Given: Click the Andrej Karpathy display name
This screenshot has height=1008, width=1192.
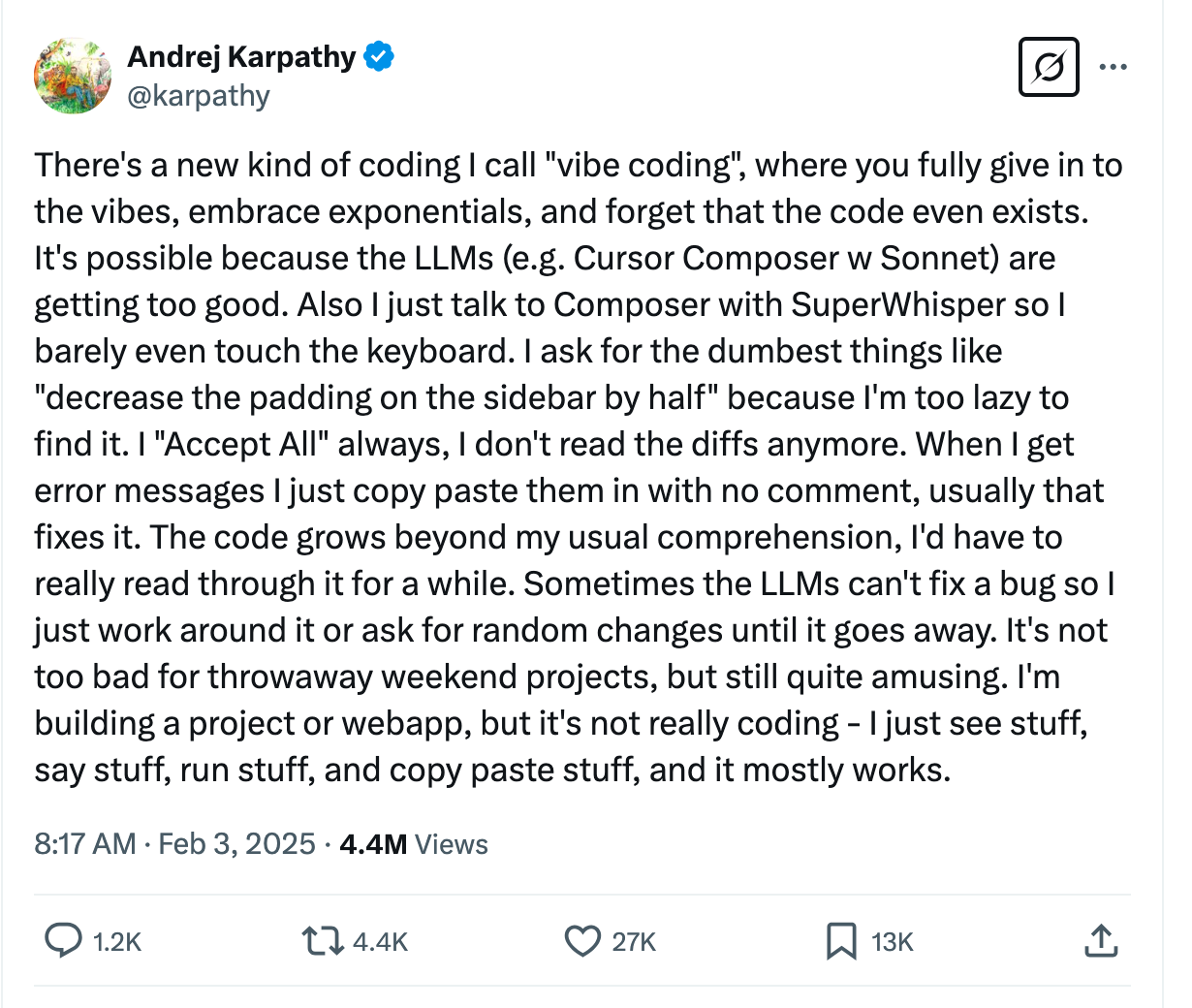Looking at the screenshot, I should (241, 57).
